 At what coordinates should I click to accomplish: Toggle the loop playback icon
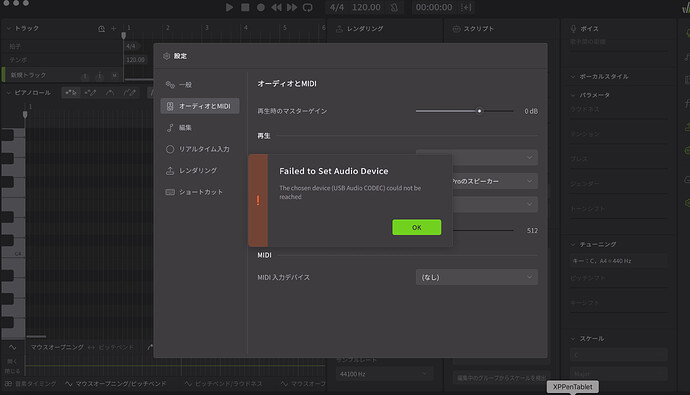[x=308, y=7]
